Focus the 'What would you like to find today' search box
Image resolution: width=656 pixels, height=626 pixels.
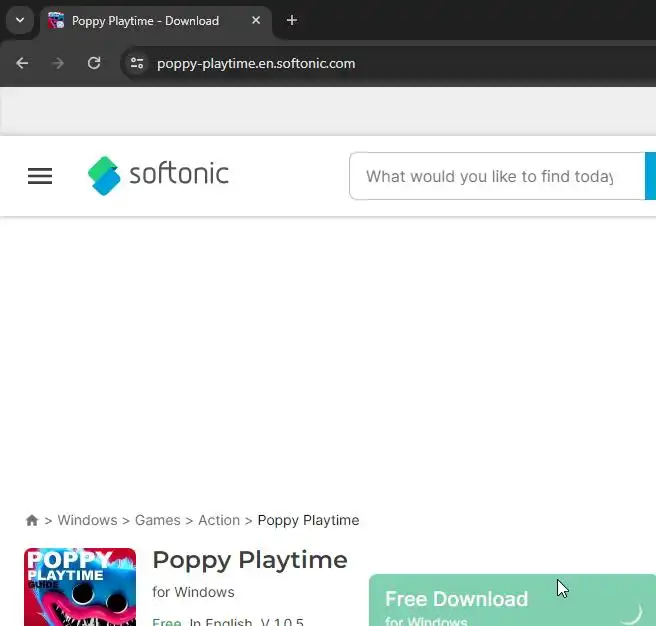[x=497, y=176]
